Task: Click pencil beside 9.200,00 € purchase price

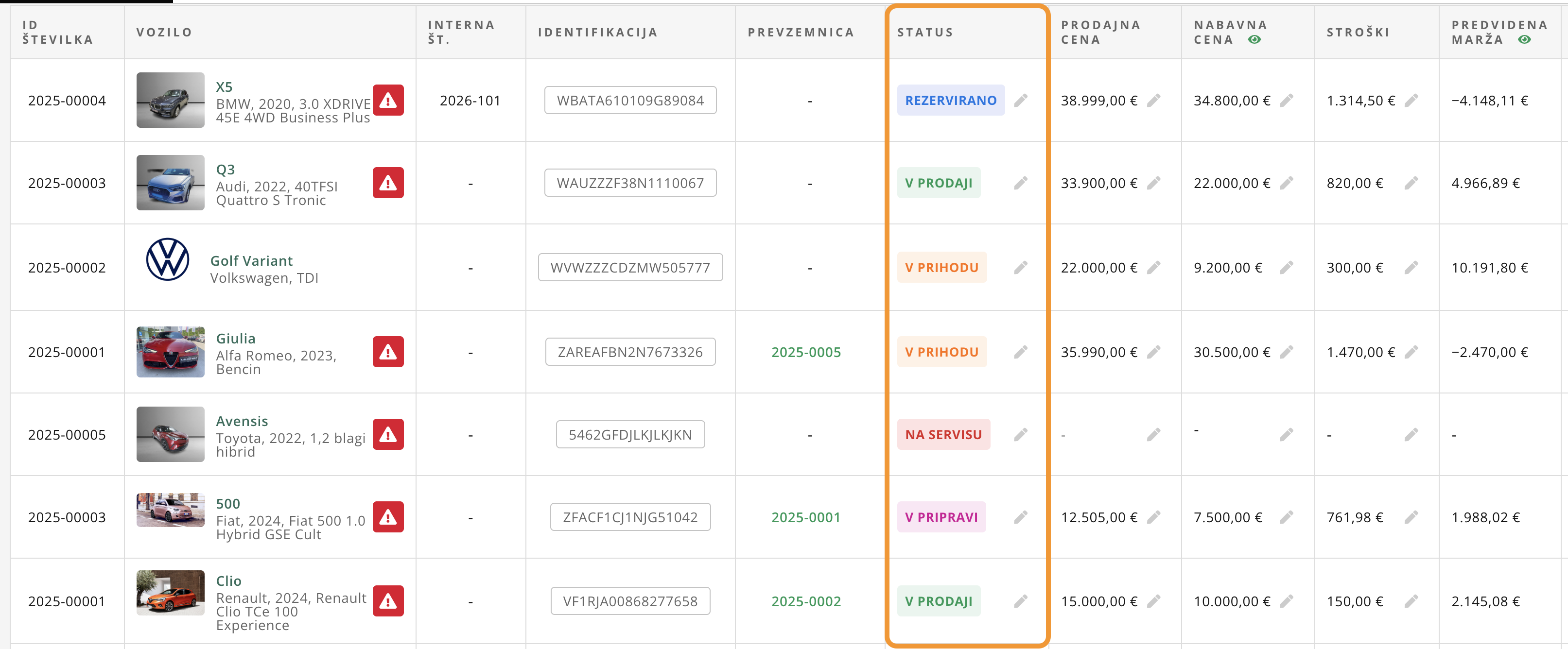Action: pyautogui.click(x=1286, y=268)
